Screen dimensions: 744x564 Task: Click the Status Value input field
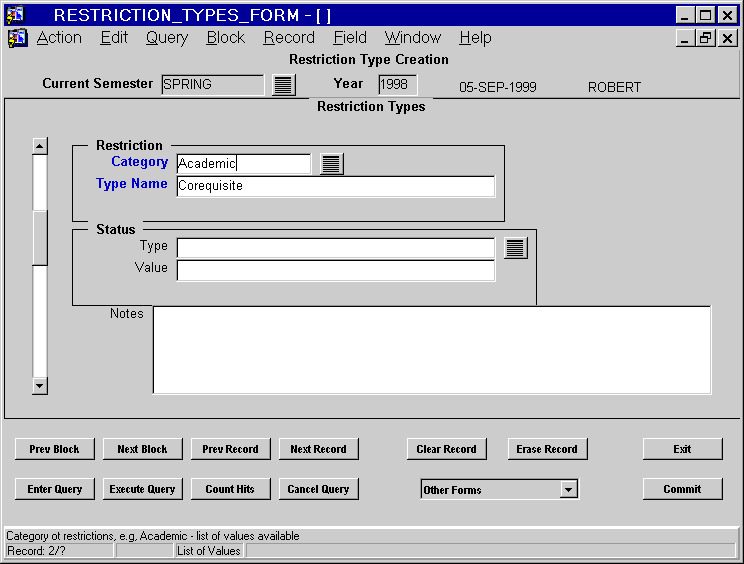pos(335,270)
